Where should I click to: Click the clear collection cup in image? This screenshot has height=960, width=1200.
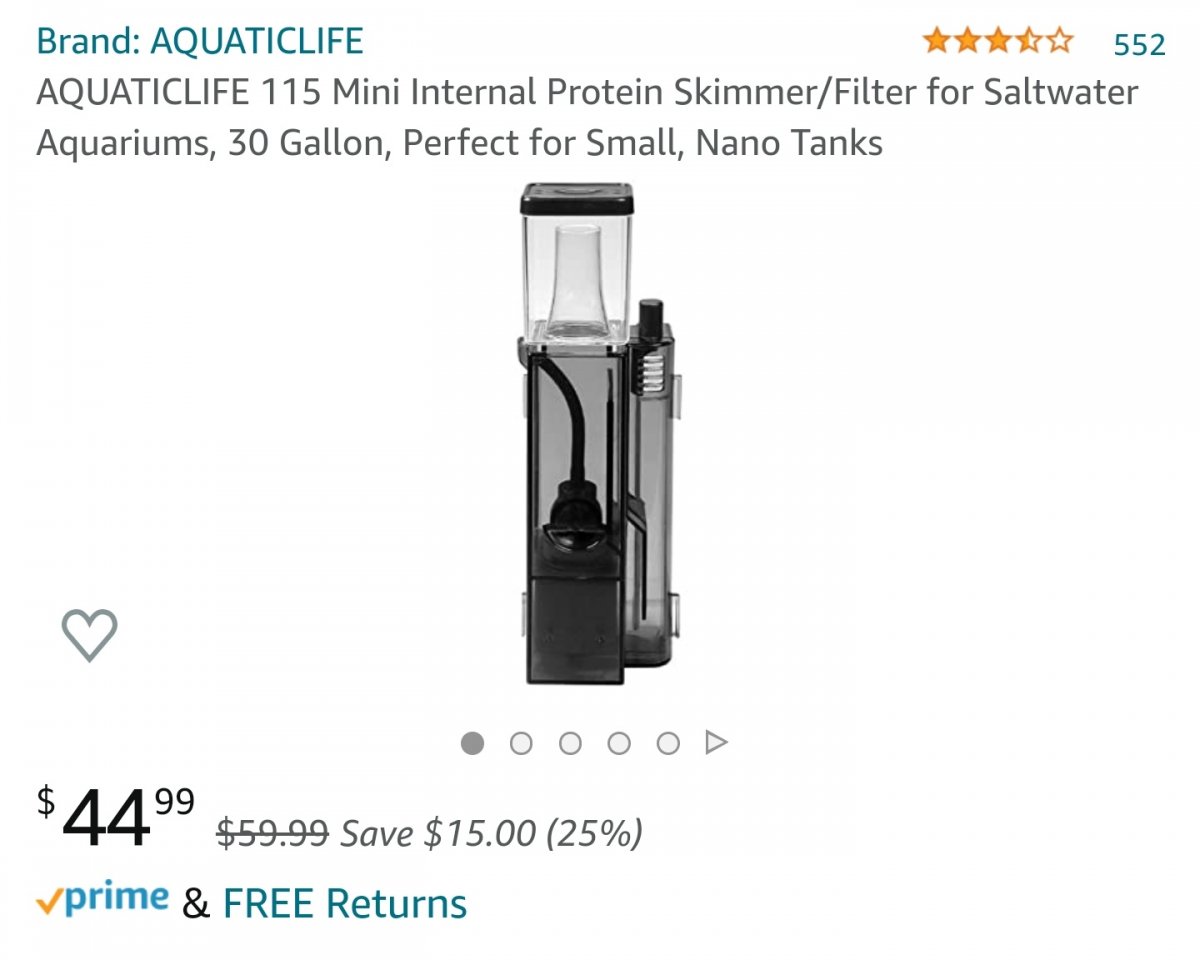click(x=577, y=265)
